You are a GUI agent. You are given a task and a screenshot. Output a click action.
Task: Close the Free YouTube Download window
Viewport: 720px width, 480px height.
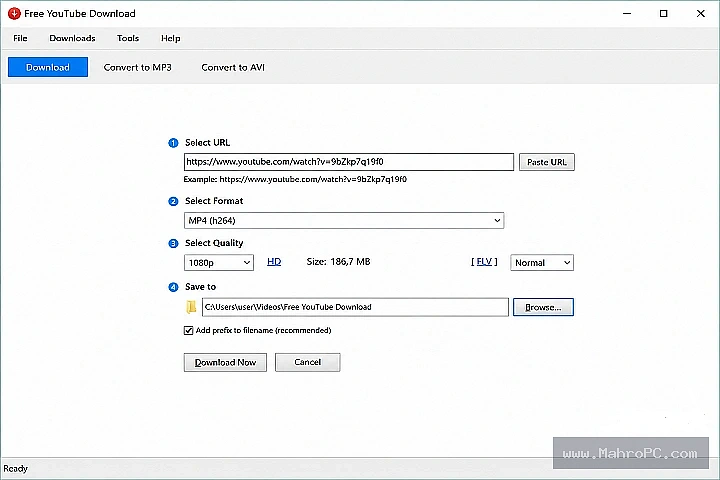point(701,13)
